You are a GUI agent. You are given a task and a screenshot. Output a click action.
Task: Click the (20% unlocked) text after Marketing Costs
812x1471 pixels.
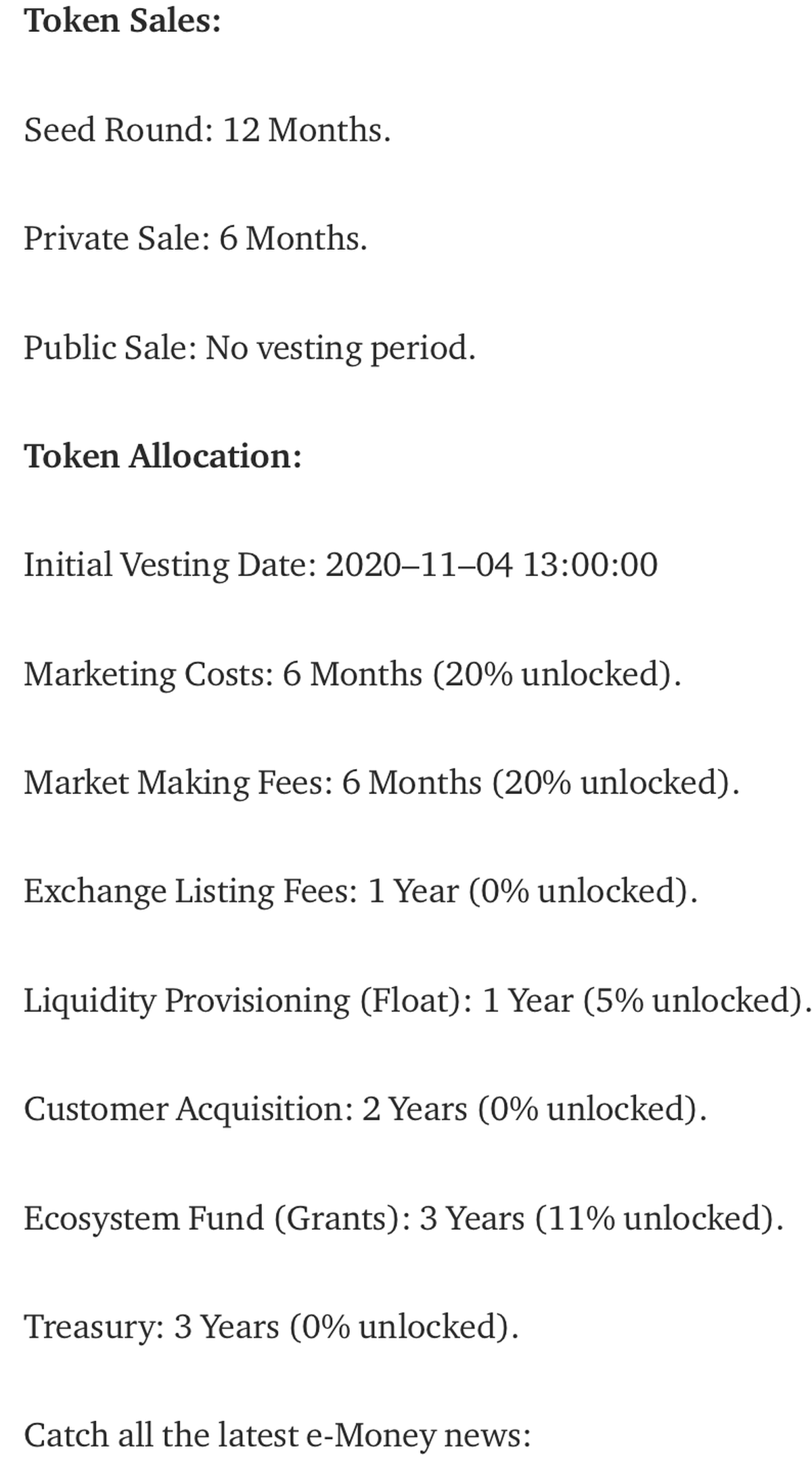[x=556, y=674]
